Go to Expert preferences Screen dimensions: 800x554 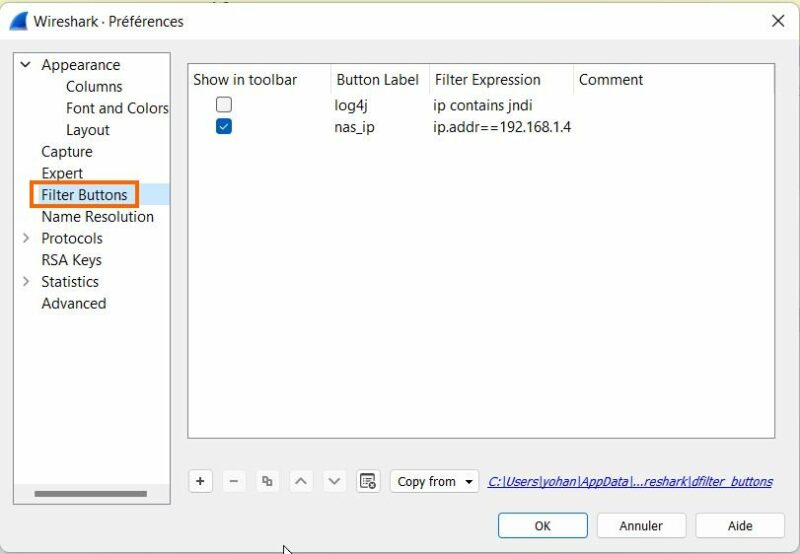pos(62,173)
